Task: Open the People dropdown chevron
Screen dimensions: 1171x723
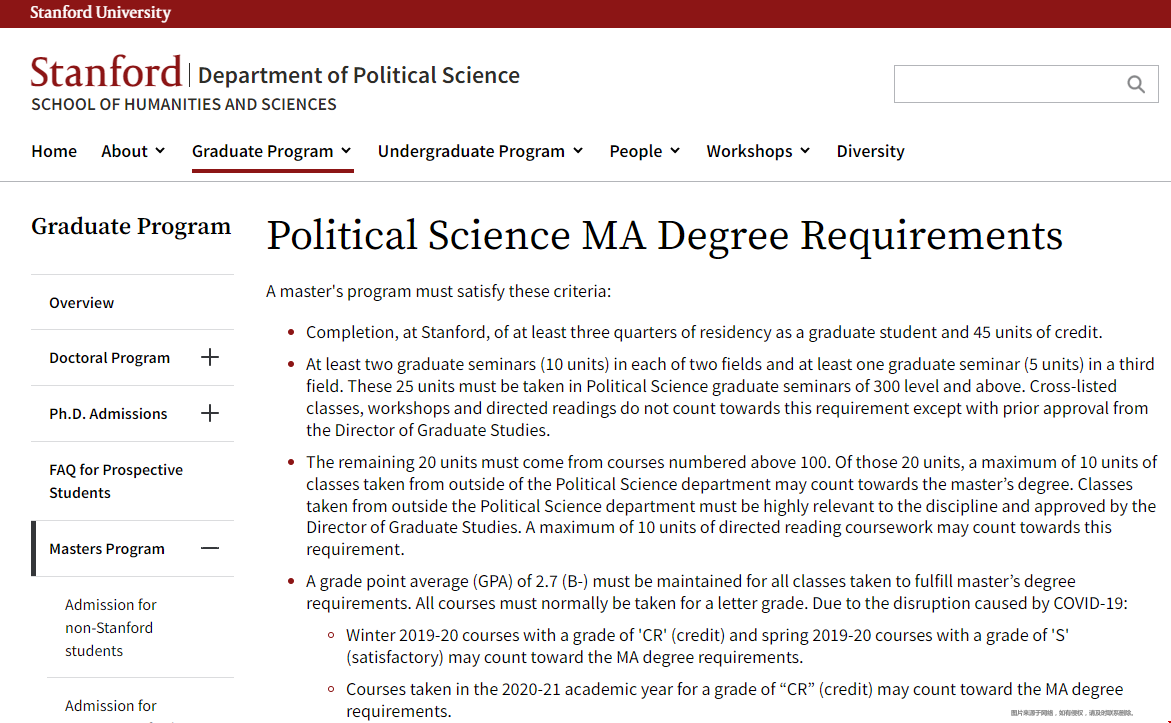Action: (x=674, y=151)
